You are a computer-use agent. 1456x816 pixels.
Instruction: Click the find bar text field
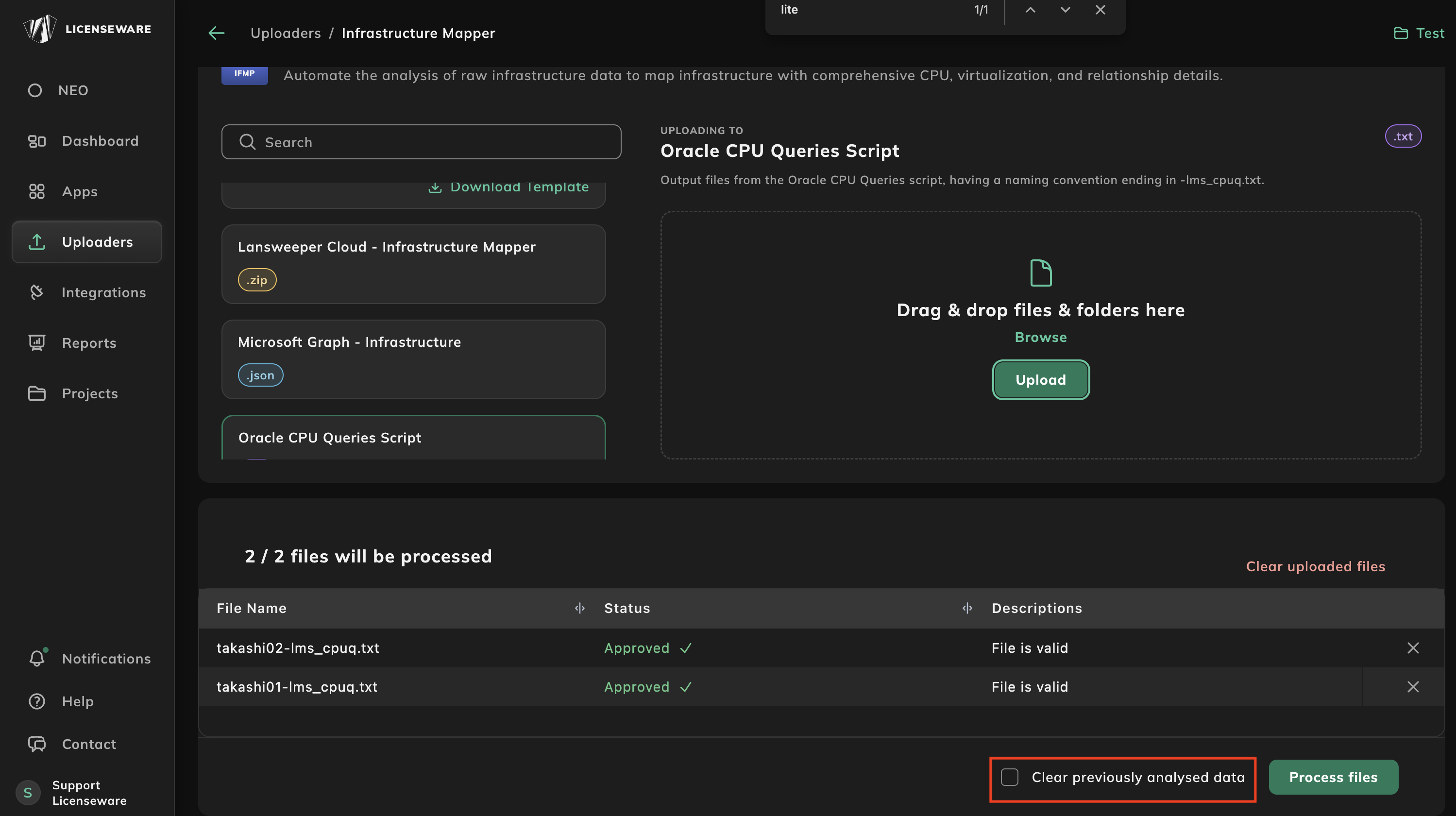pyautogui.click(x=870, y=10)
